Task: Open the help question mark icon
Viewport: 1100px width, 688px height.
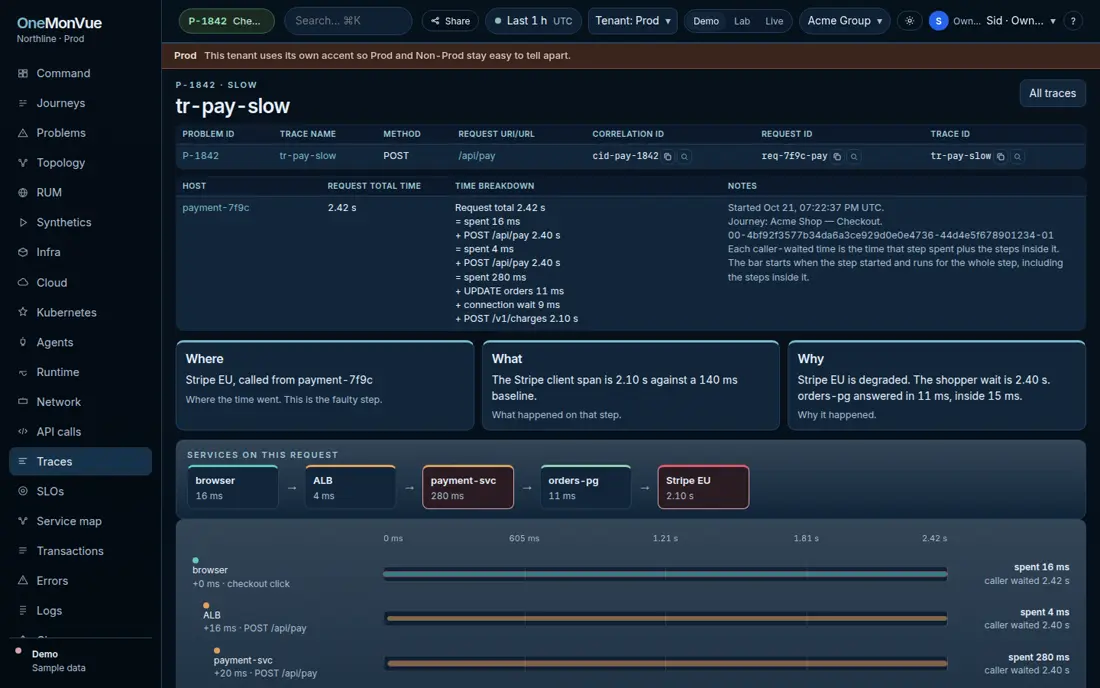Action: (x=1073, y=21)
